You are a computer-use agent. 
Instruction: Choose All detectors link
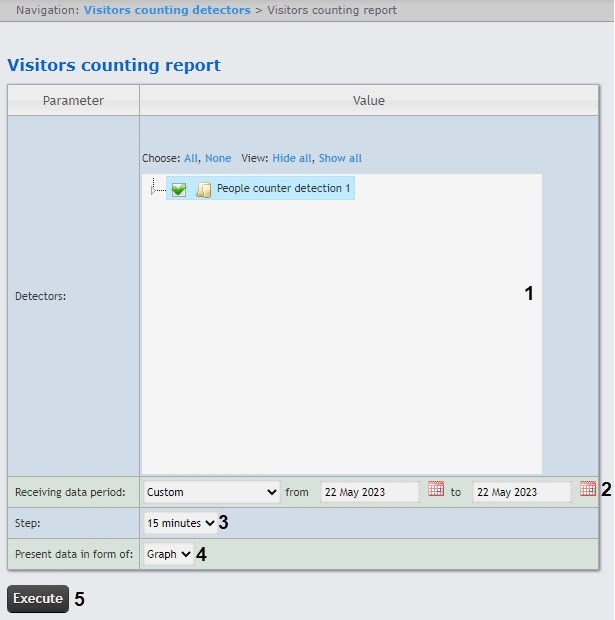tap(191, 158)
